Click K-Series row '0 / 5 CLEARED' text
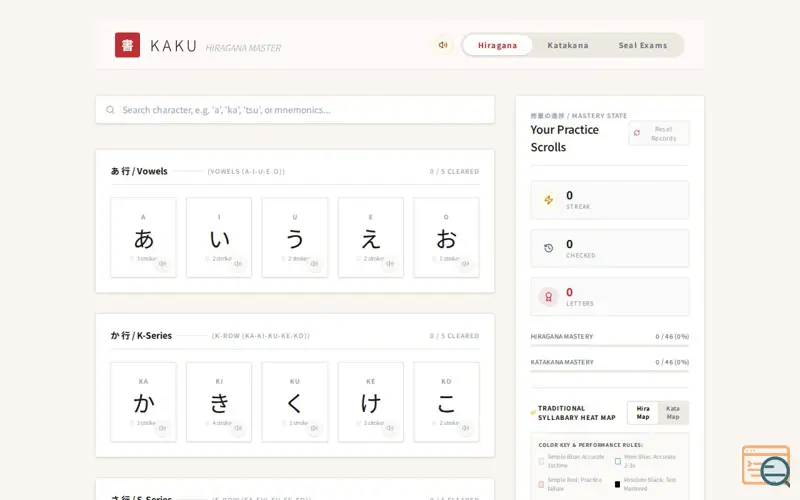 (x=454, y=336)
